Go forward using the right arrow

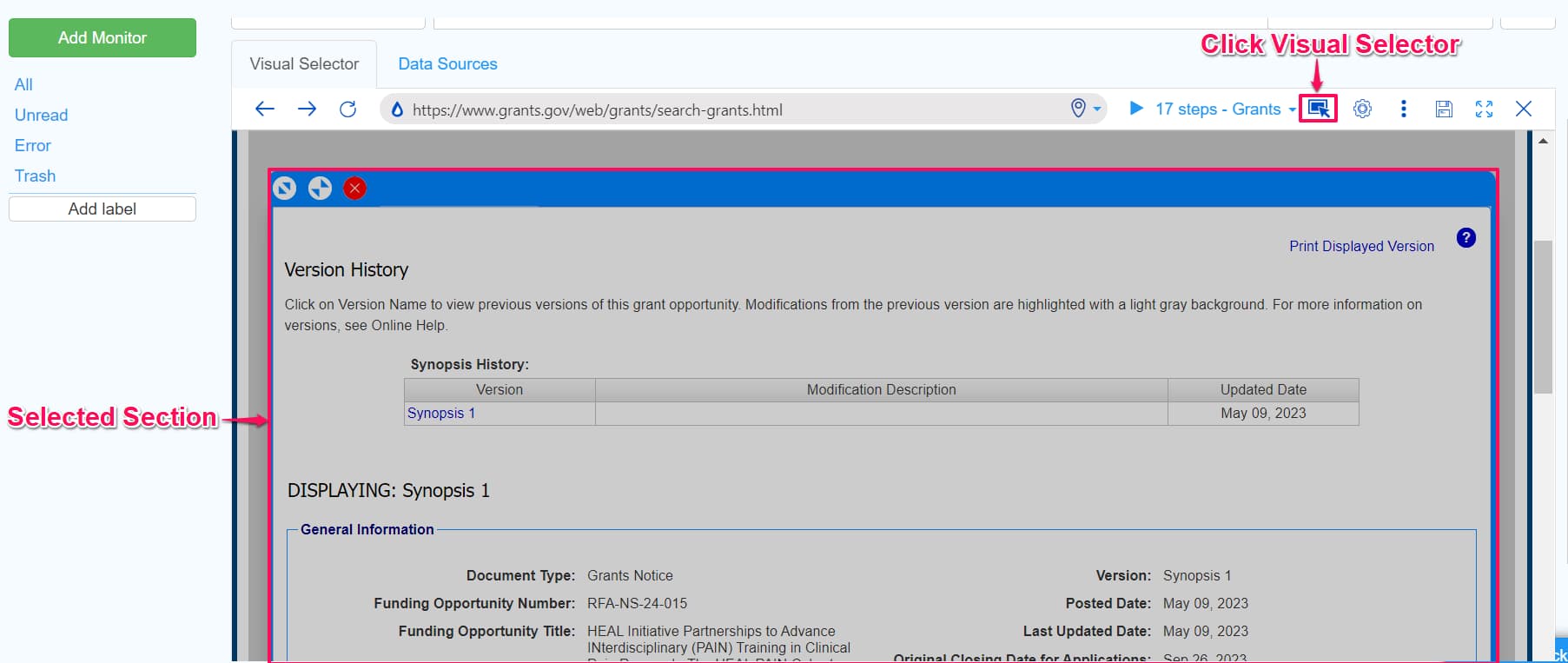(x=307, y=109)
